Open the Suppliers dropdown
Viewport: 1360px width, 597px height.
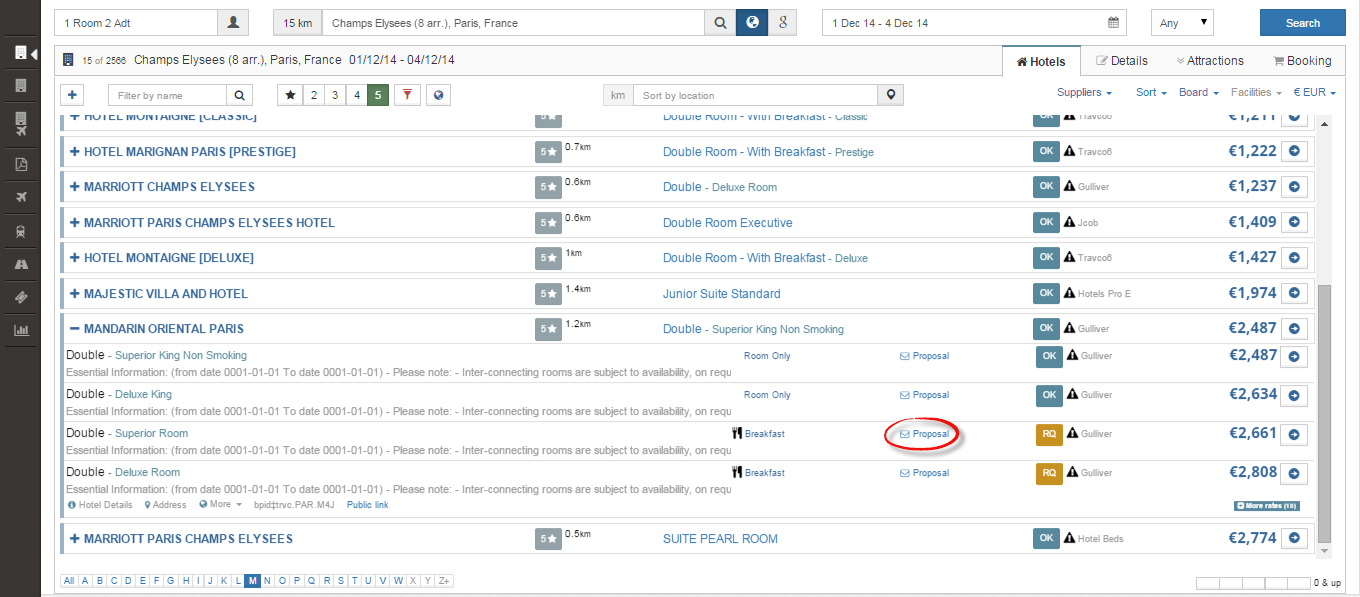tap(1084, 92)
